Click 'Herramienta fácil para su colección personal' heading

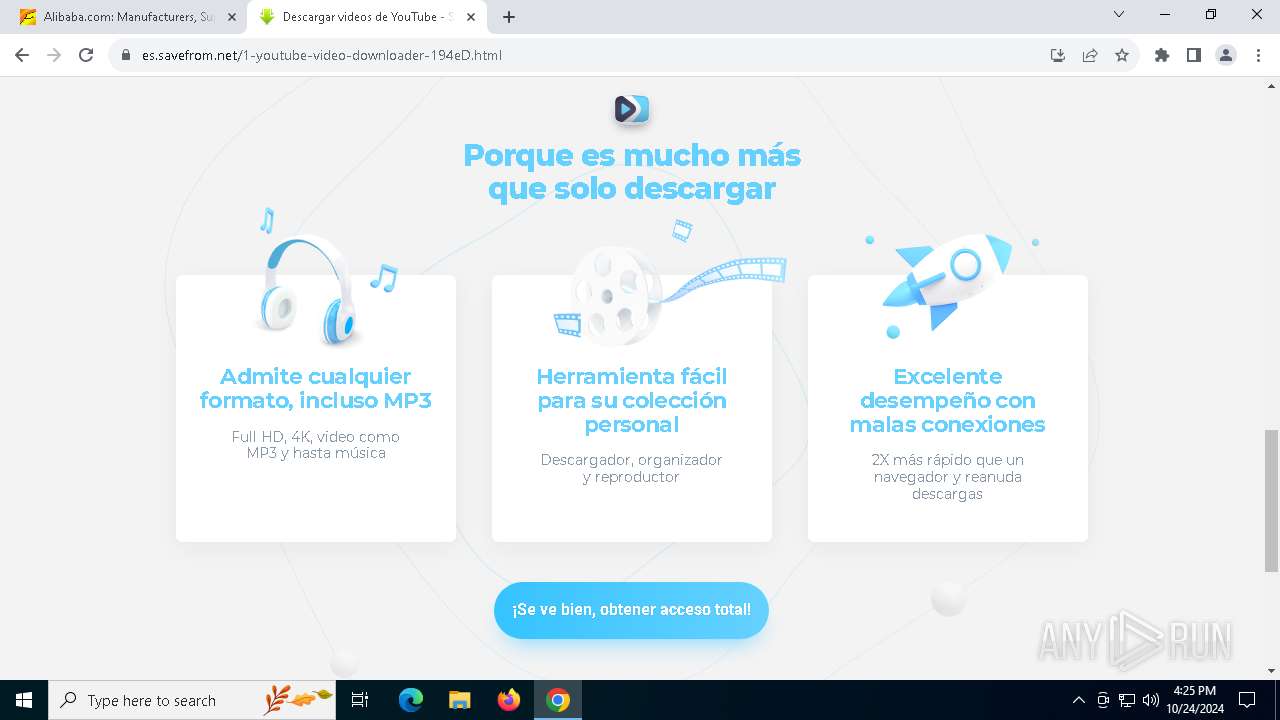(632, 400)
